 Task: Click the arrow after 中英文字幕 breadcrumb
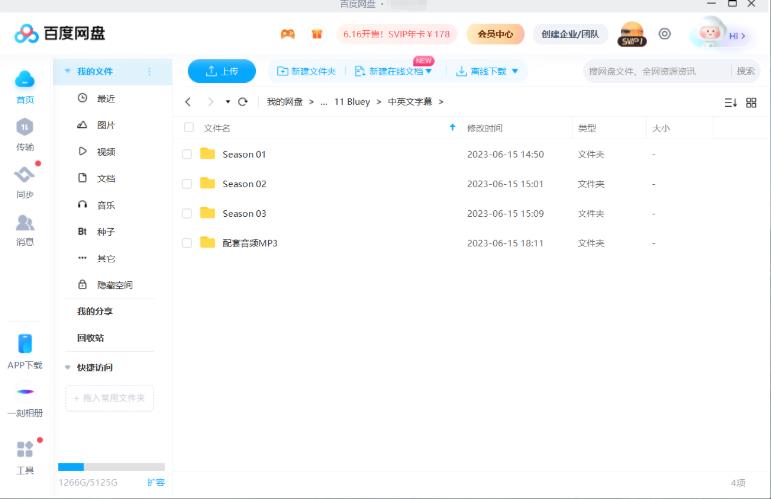pos(441,102)
